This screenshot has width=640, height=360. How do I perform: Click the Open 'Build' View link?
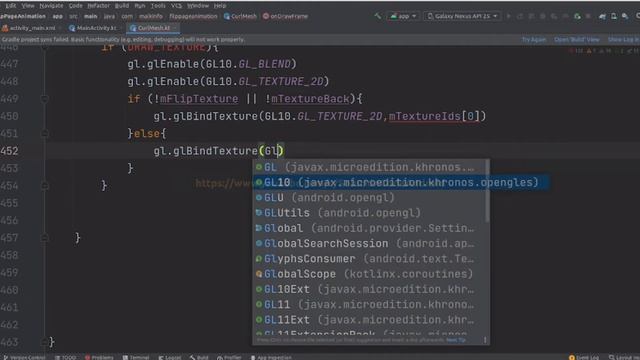577,40
